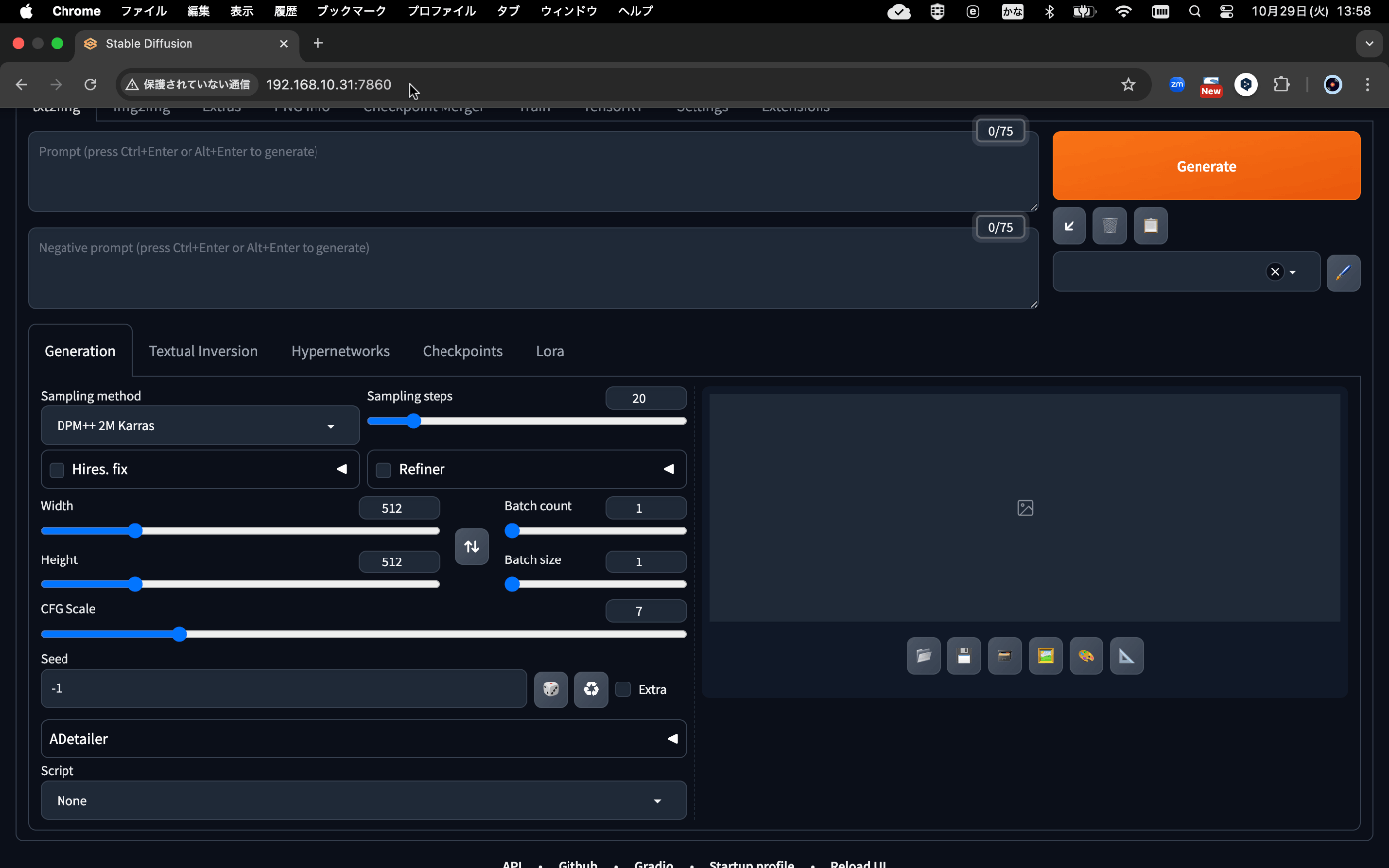Click the browser address bar URL
This screenshot has width=1389, height=868.
pyautogui.click(x=328, y=85)
